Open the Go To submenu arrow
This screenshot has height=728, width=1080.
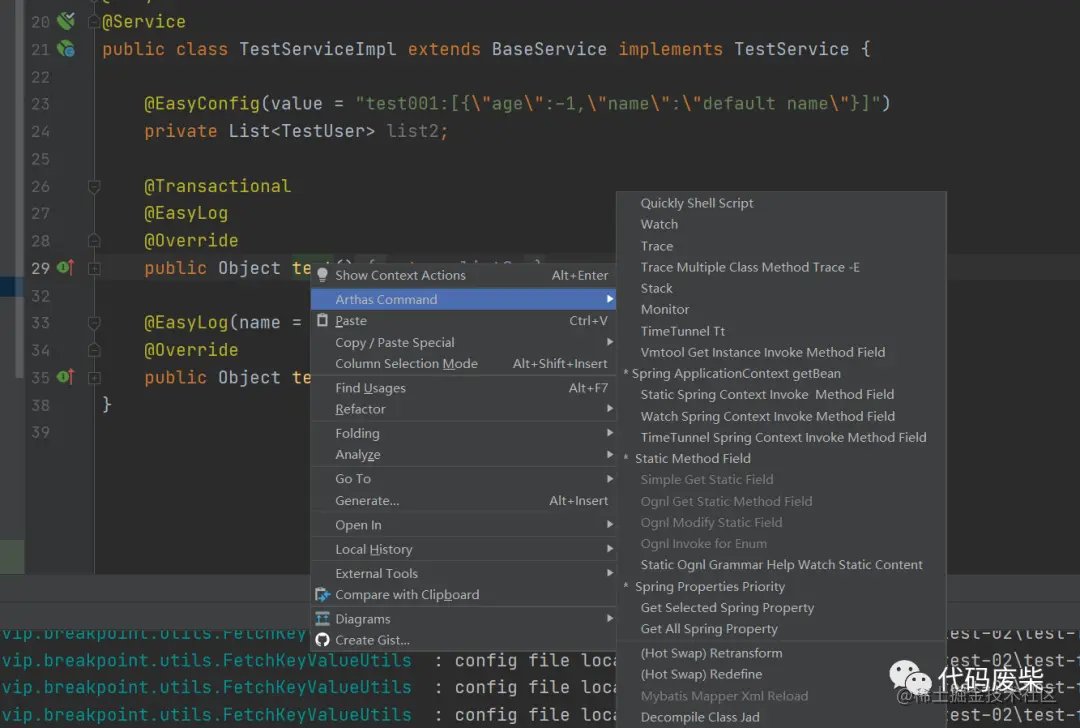coord(610,478)
